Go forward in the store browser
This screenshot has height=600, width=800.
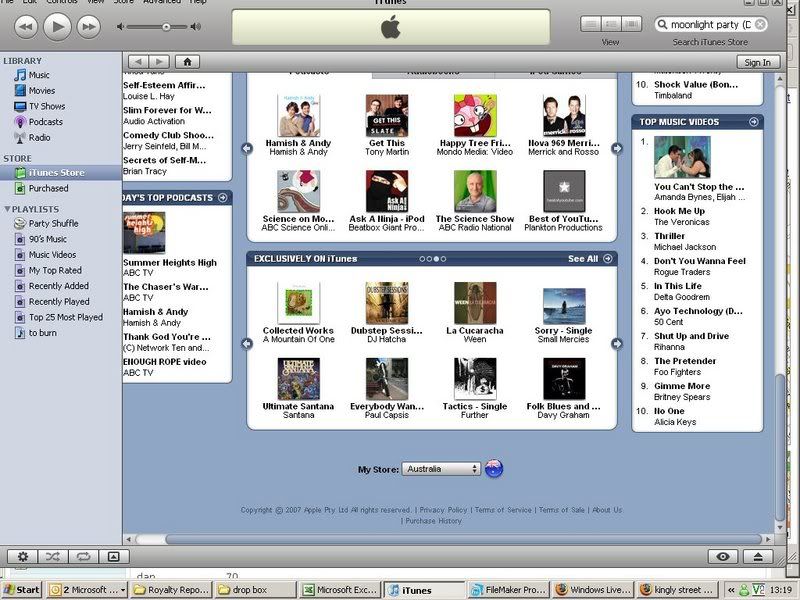(159, 62)
